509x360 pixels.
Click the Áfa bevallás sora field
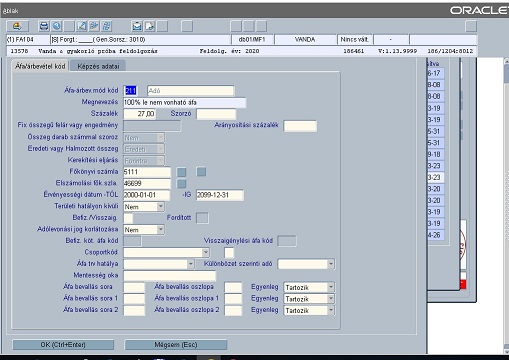click(134, 287)
